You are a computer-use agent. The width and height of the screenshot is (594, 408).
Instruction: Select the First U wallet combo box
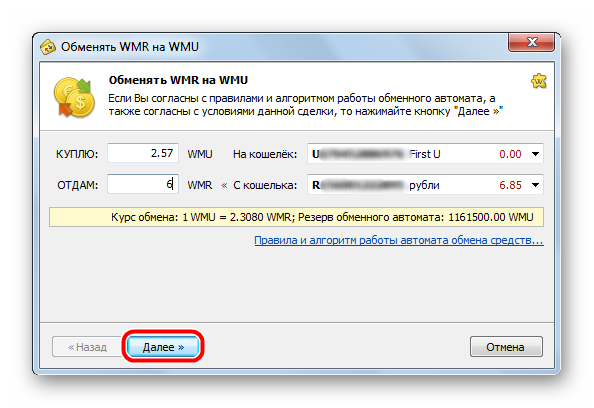(x=425, y=154)
